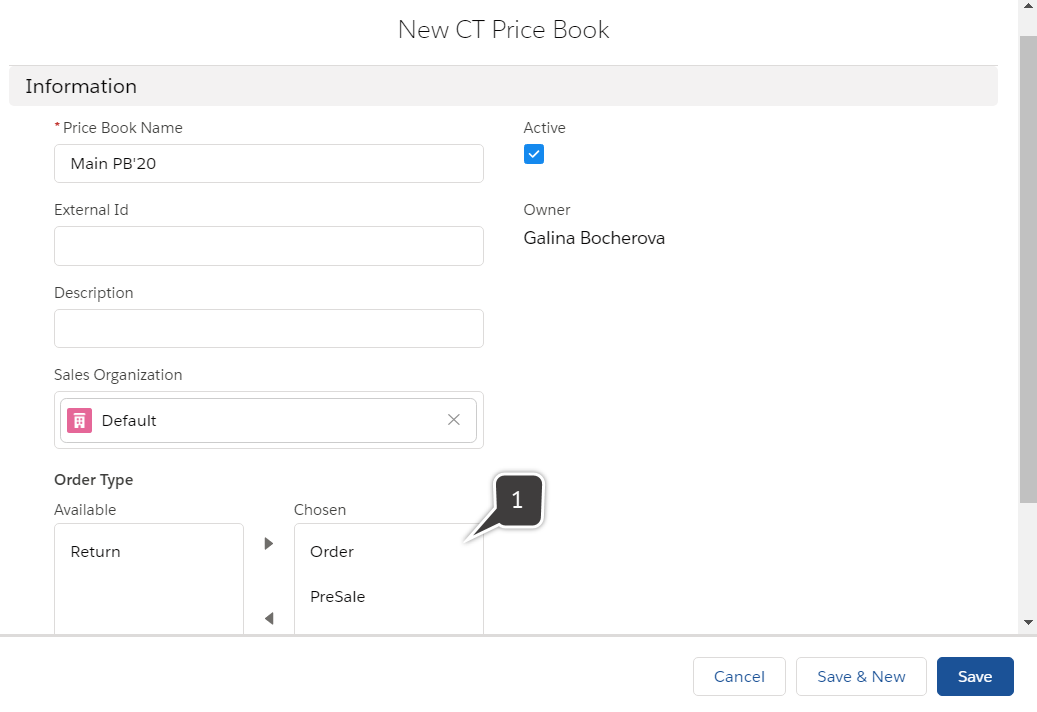Click the External Id input field
The image size is (1037, 712).
pos(268,245)
